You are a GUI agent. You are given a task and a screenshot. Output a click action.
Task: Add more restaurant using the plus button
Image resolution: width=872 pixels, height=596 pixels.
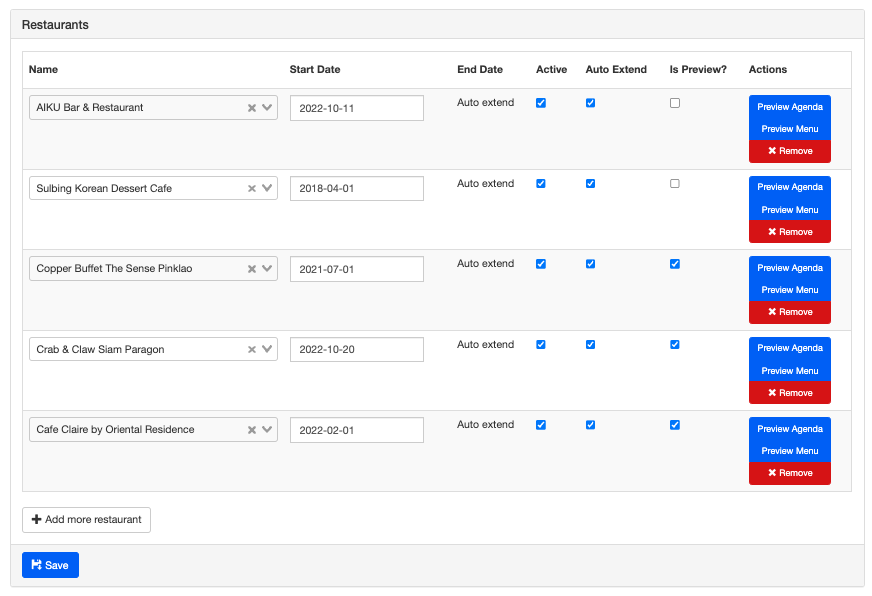tap(86, 519)
